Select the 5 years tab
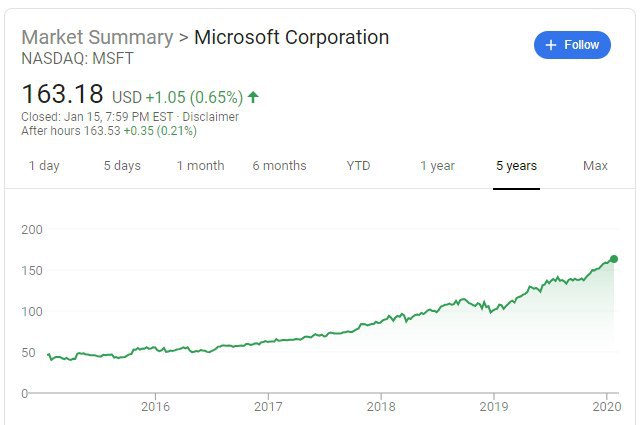Viewport: 640px width, 425px height. (x=516, y=166)
